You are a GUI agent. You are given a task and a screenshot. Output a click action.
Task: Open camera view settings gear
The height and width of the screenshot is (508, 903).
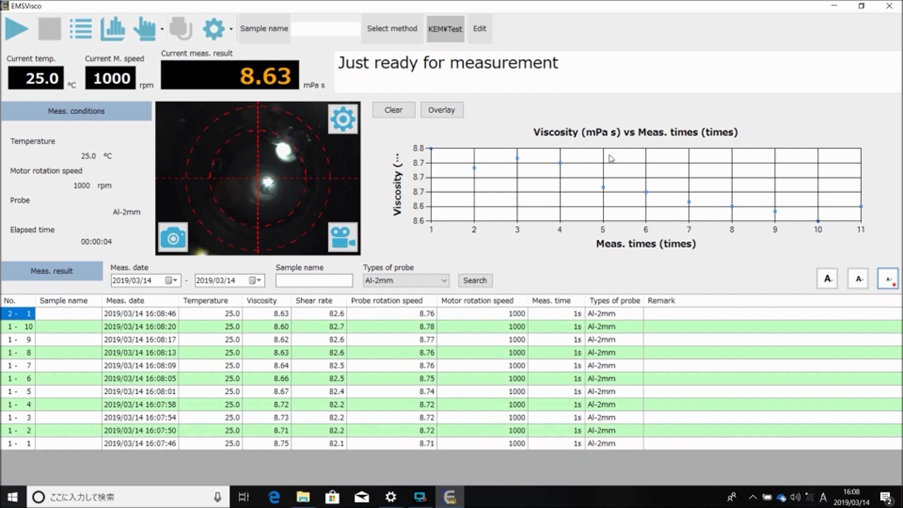coord(343,119)
